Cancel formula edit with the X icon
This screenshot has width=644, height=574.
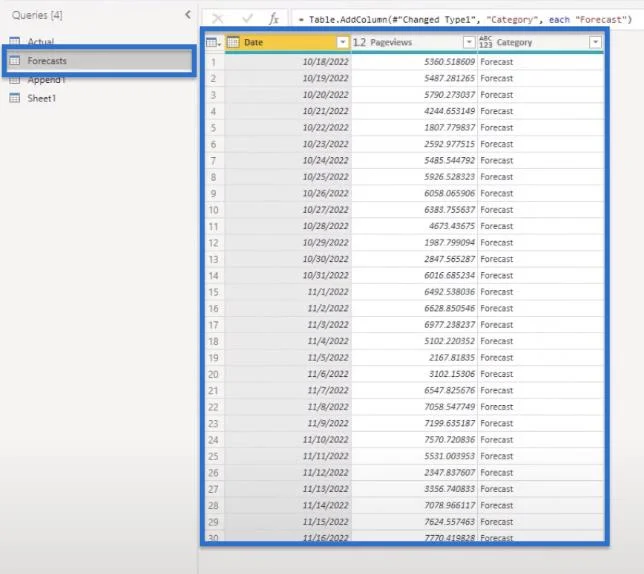click(x=218, y=18)
